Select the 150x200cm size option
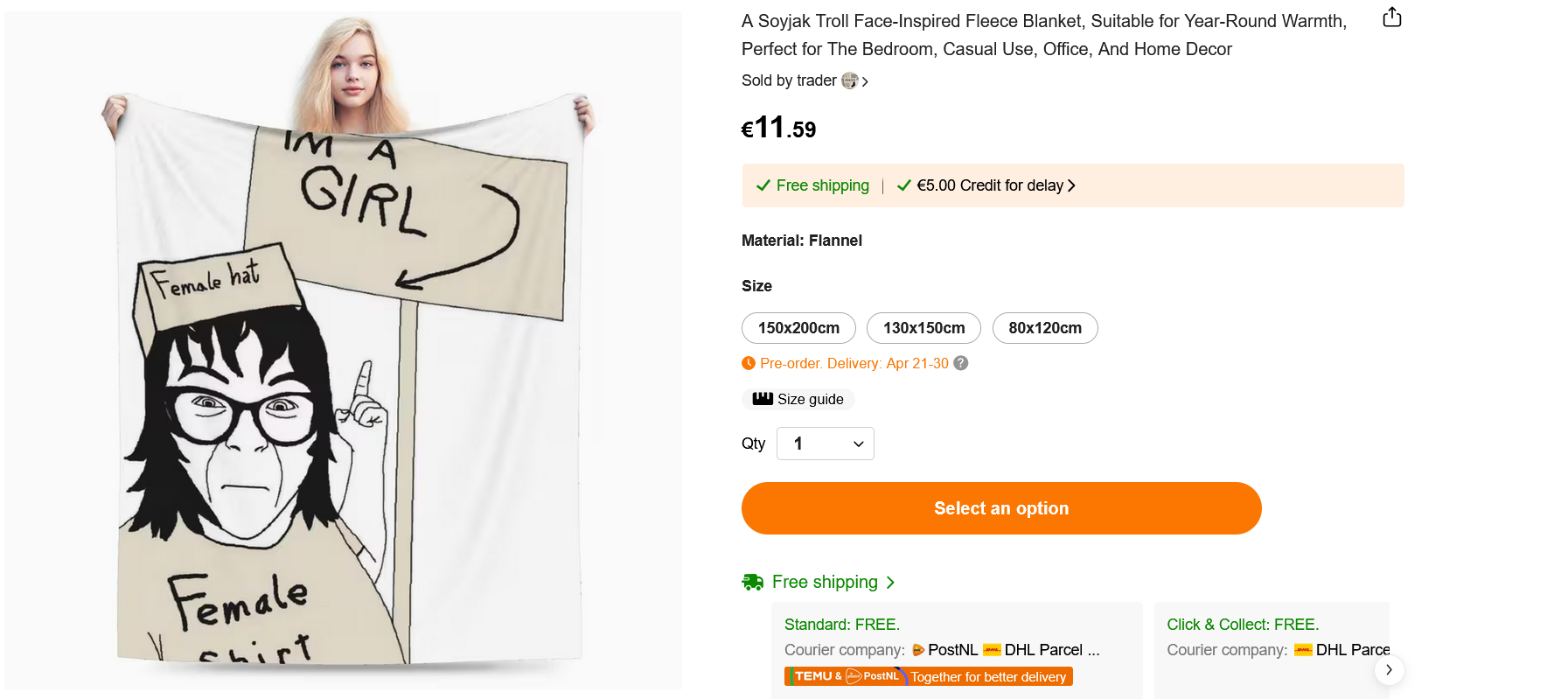 tap(798, 328)
